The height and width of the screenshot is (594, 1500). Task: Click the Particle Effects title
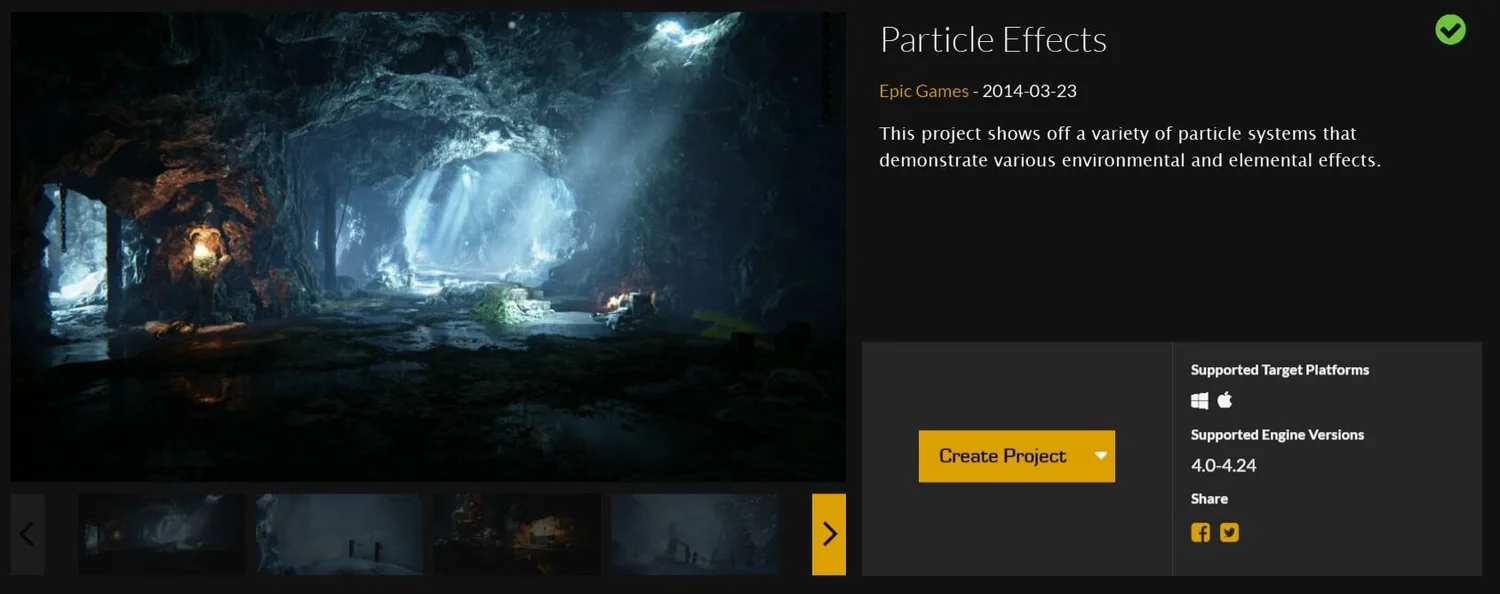993,38
